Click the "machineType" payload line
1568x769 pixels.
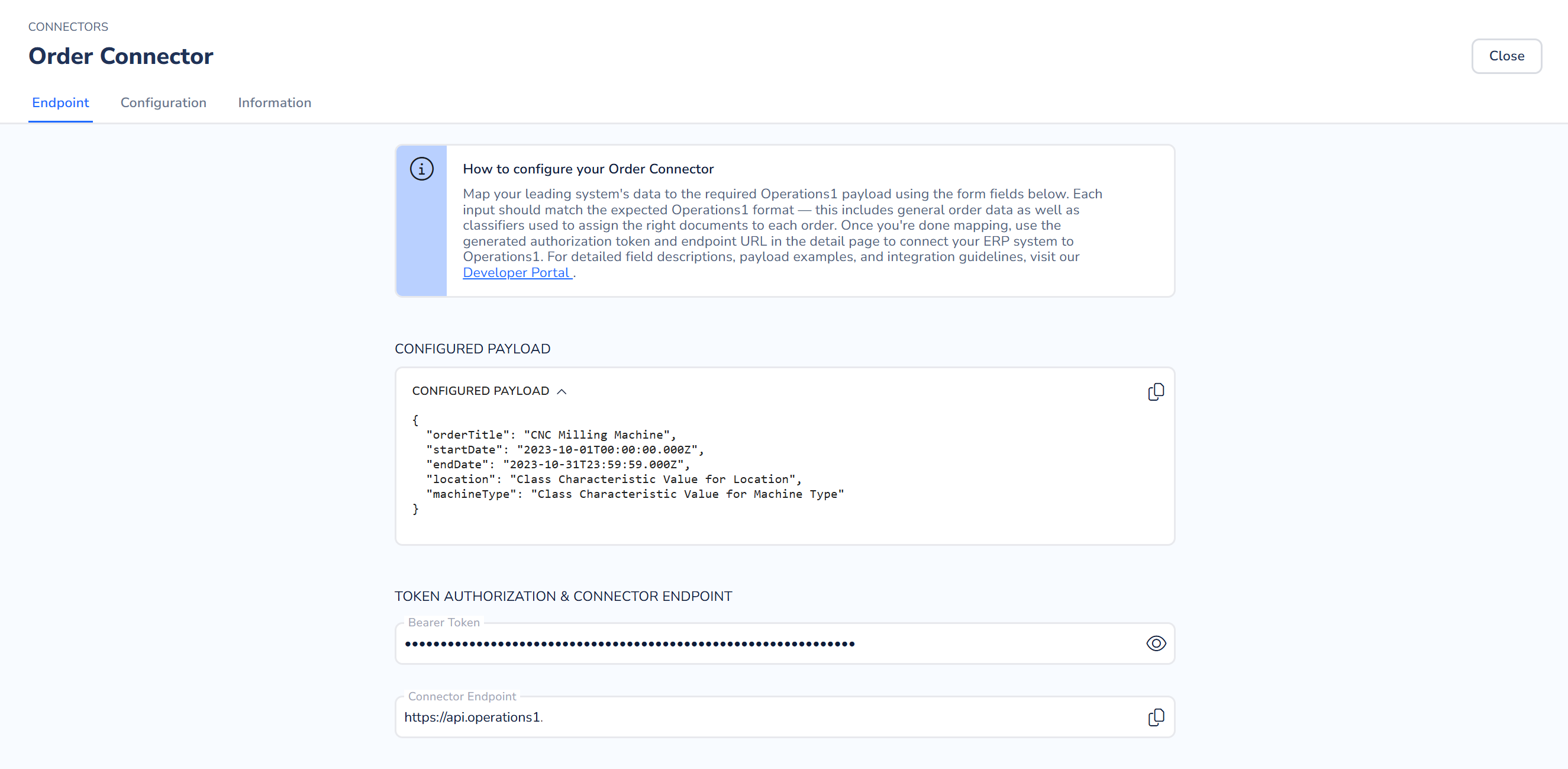click(x=635, y=494)
